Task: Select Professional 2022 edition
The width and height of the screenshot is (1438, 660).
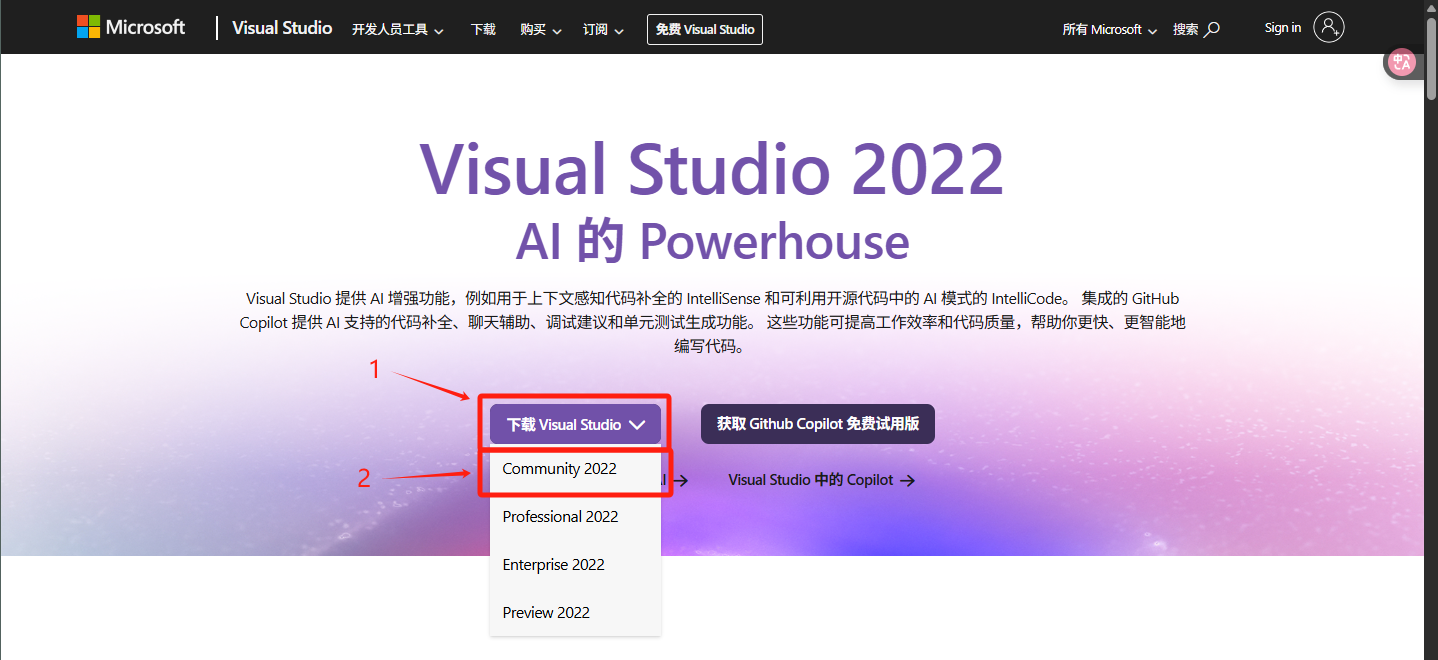Action: (560, 516)
